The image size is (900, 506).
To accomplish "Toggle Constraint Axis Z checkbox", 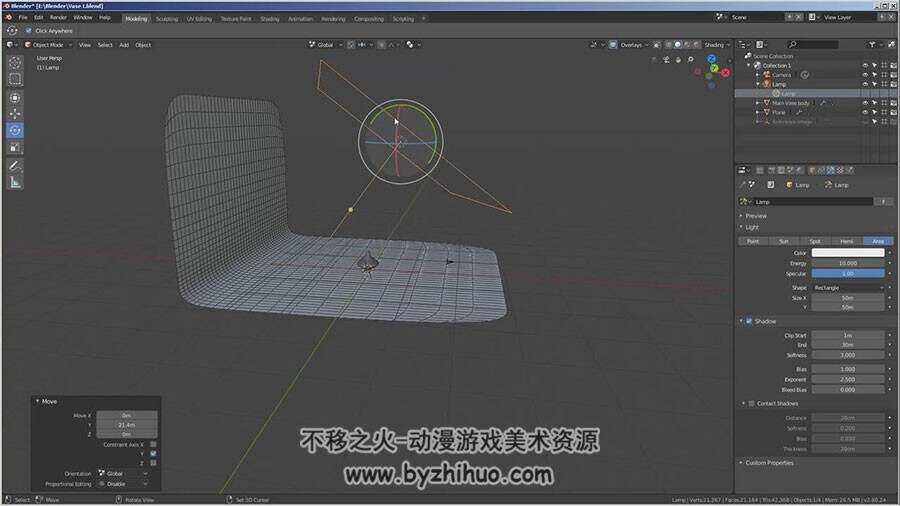I will tap(153, 462).
